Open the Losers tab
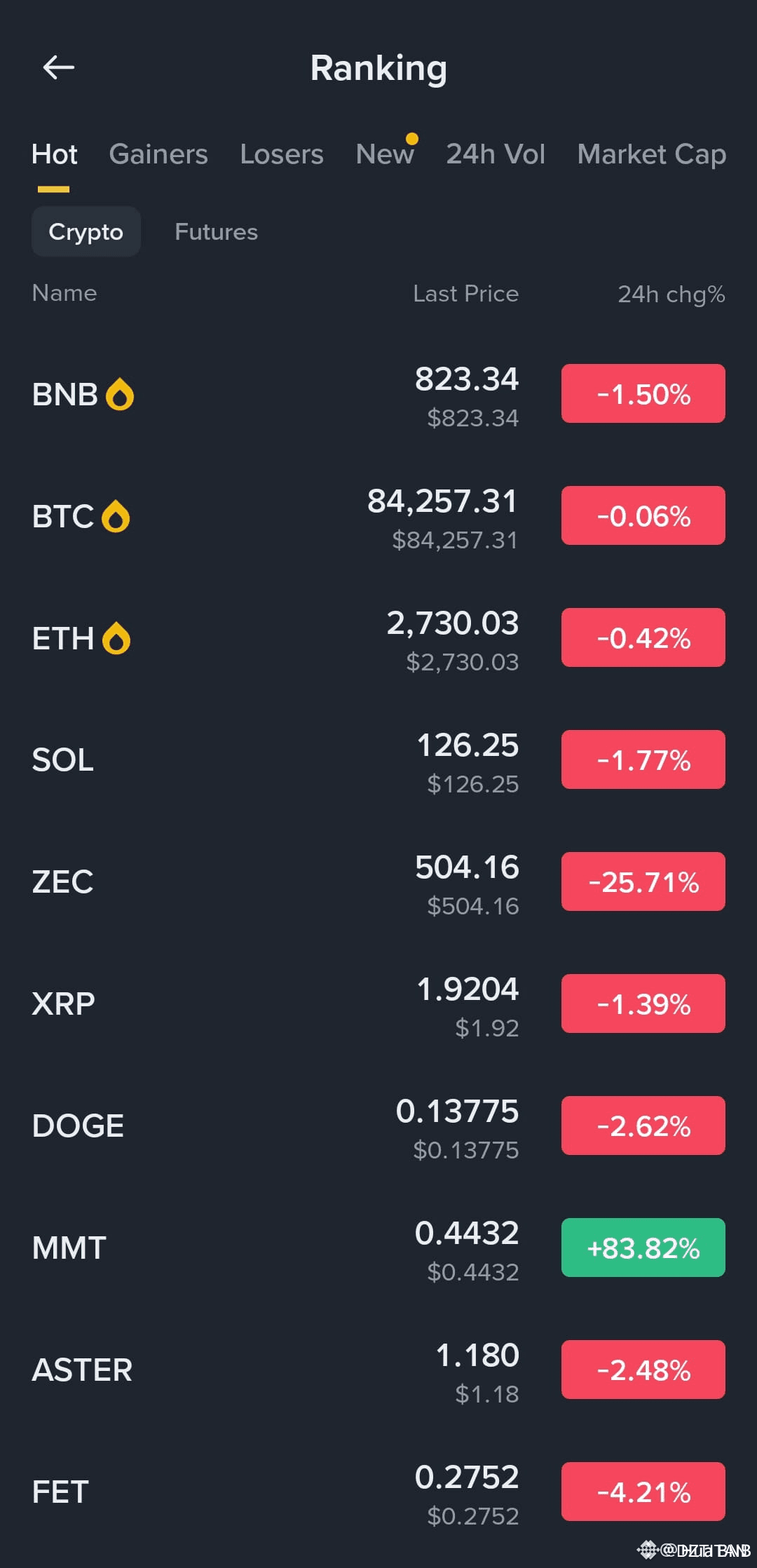The width and height of the screenshot is (757, 1568). 282,154
